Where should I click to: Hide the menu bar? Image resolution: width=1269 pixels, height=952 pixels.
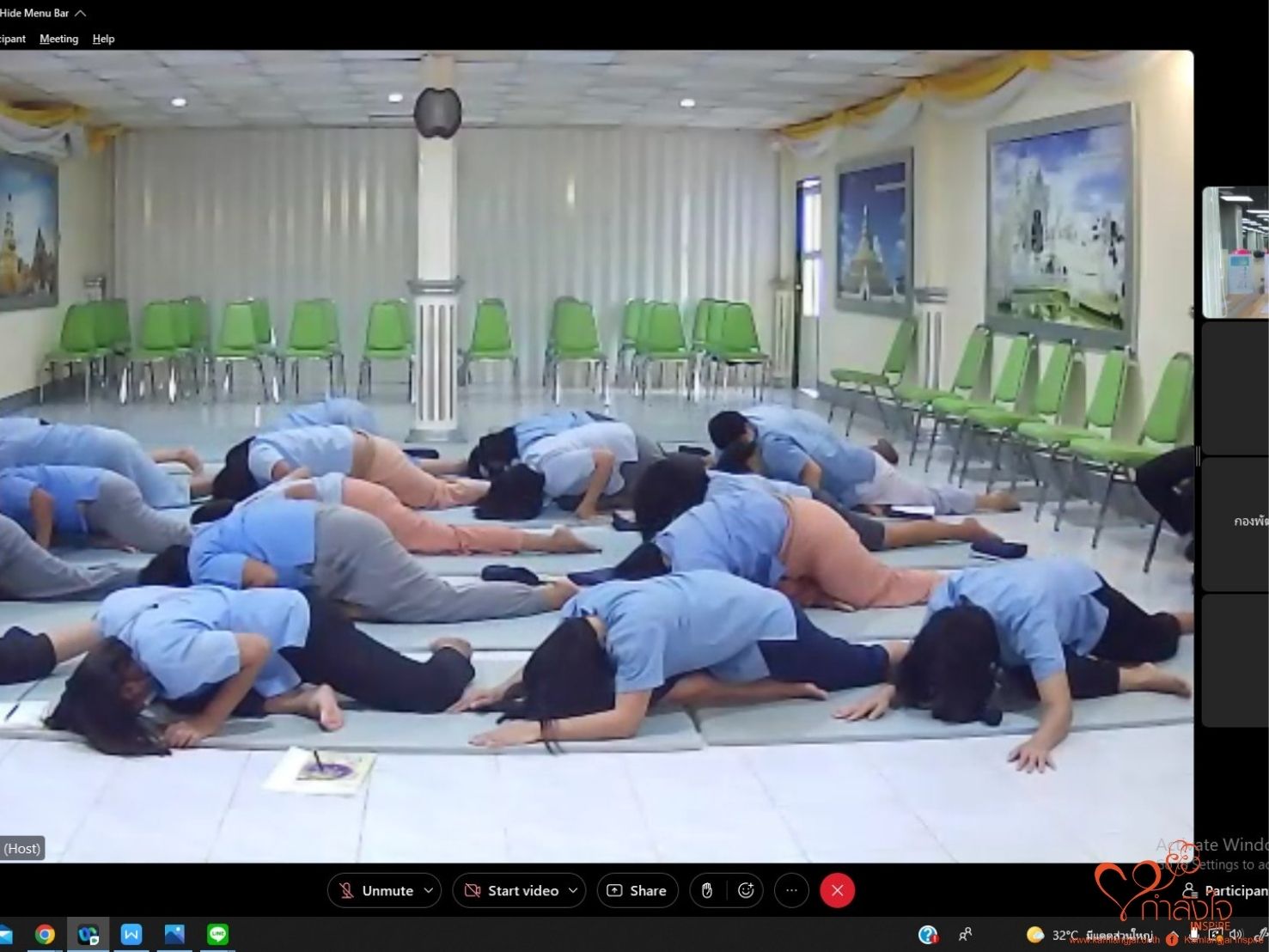click(x=43, y=13)
